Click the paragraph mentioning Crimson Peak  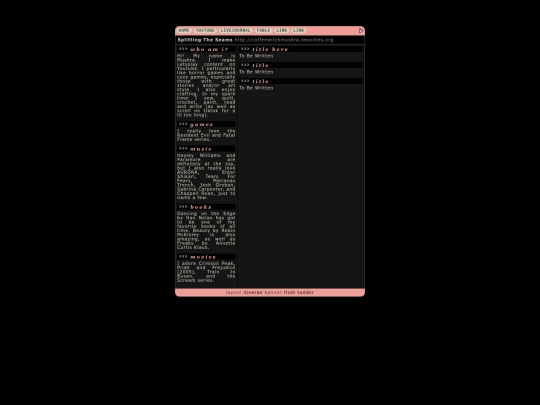(x=206, y=272)
